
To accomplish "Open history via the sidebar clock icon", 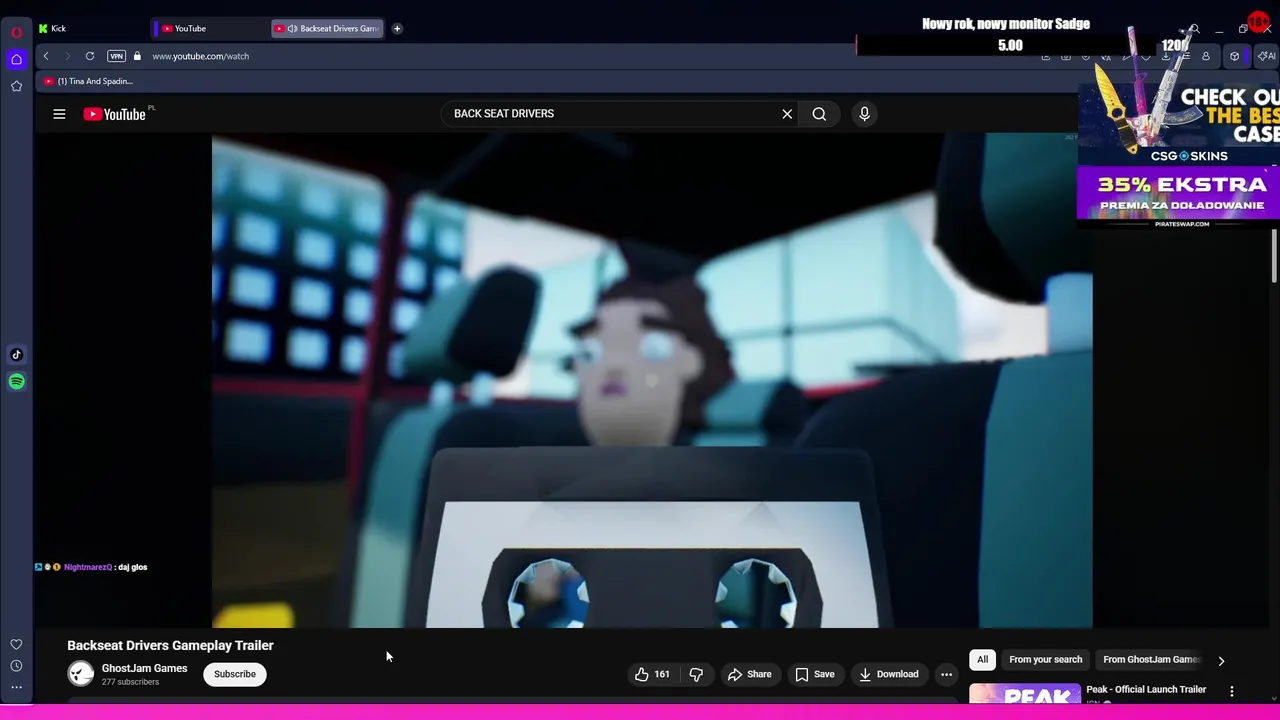I will coord(16,666).
